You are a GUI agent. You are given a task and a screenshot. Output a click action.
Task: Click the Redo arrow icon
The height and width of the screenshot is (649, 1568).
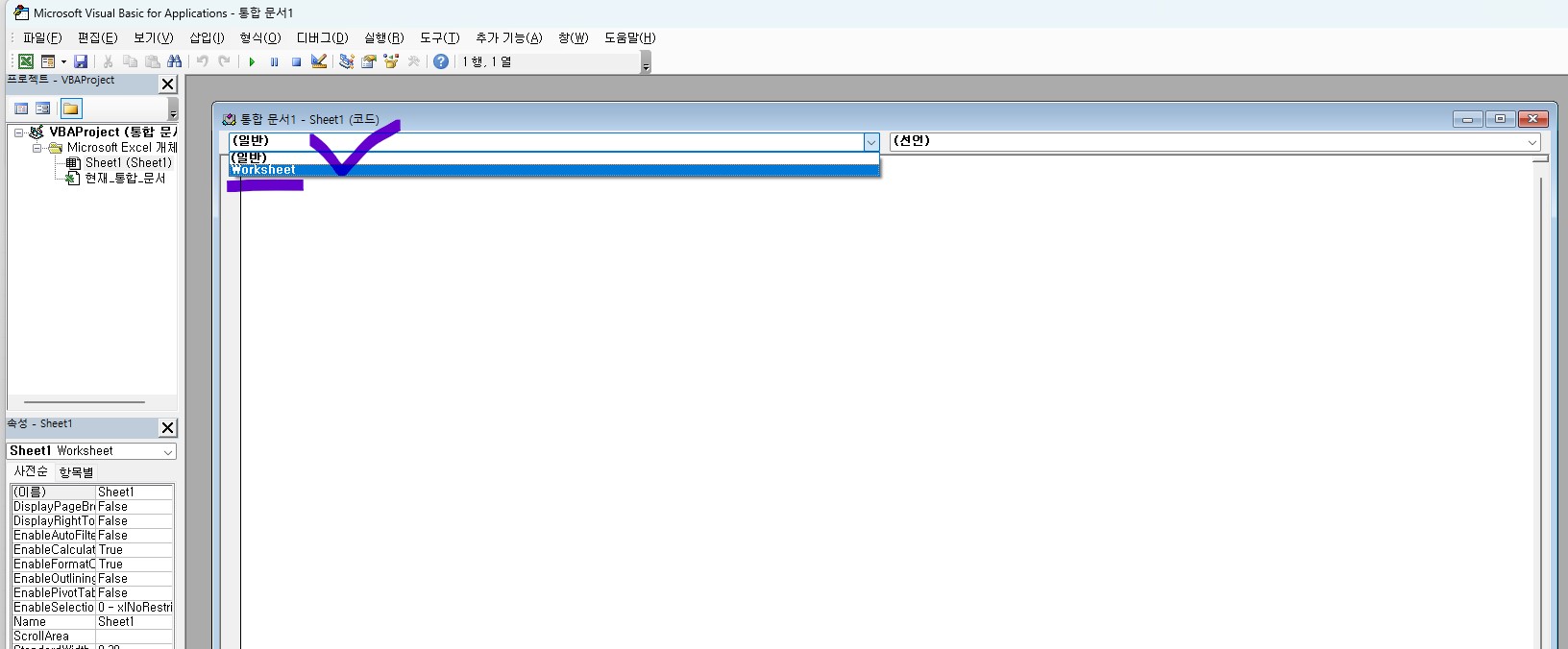point(224,61)
